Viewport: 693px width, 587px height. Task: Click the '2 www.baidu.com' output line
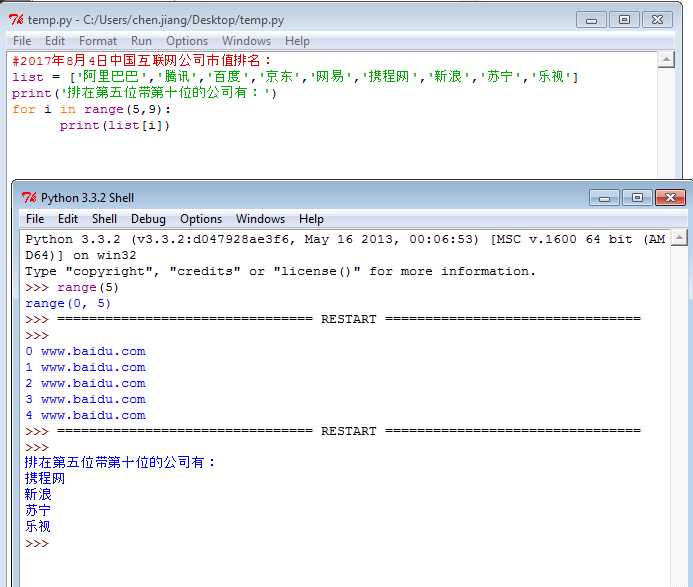[85, 383]
